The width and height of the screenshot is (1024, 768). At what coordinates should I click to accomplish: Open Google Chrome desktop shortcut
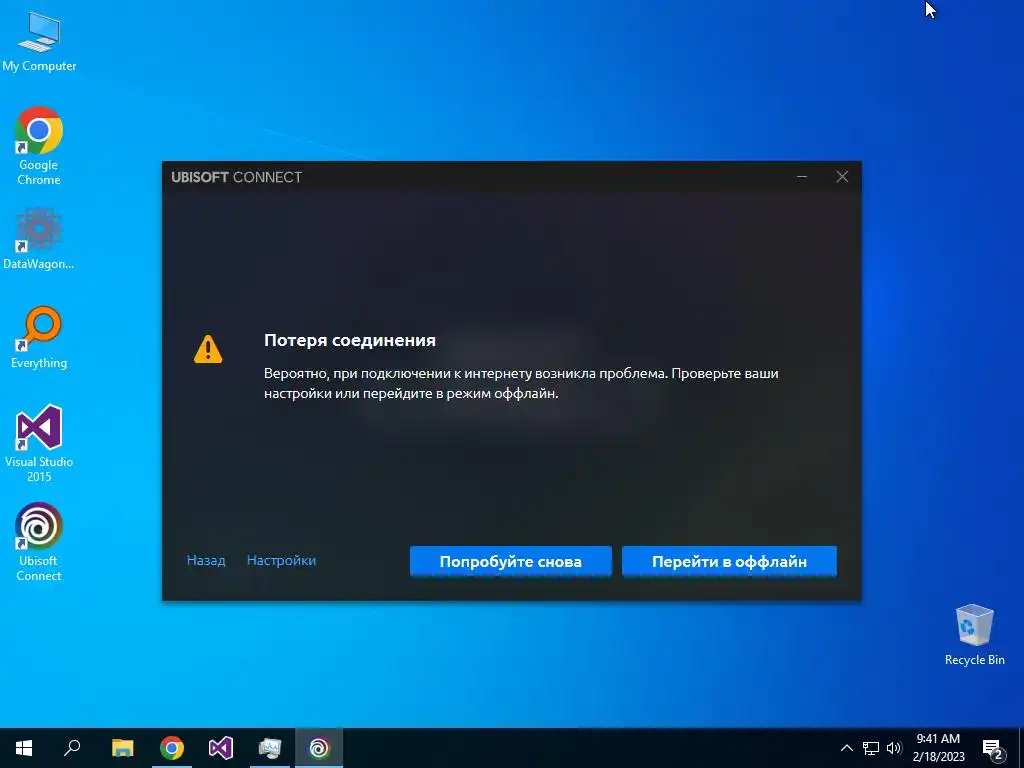[x=39, y=145]
